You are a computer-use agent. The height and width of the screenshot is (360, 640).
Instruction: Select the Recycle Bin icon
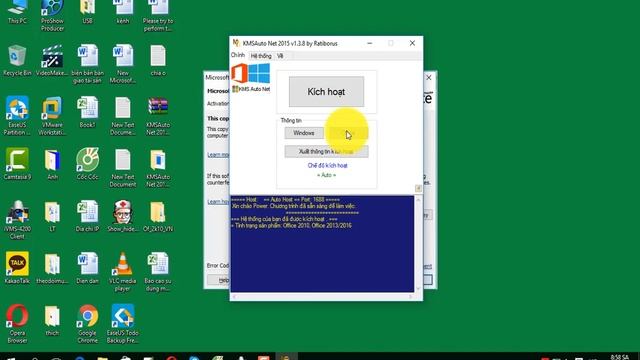pyautogui.click(x=17, y=60)
